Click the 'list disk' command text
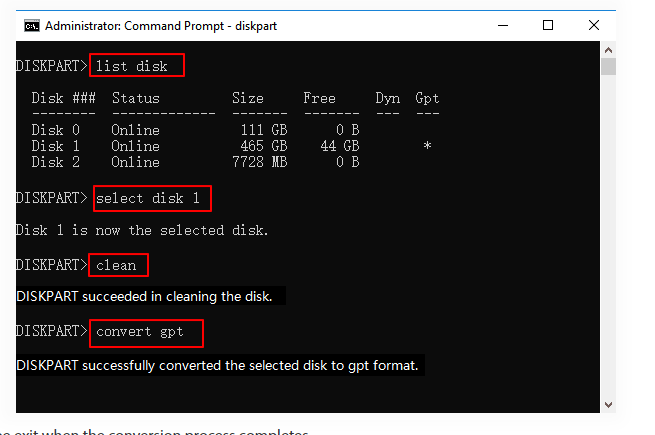Screen dimensions: 655x435 139,66
